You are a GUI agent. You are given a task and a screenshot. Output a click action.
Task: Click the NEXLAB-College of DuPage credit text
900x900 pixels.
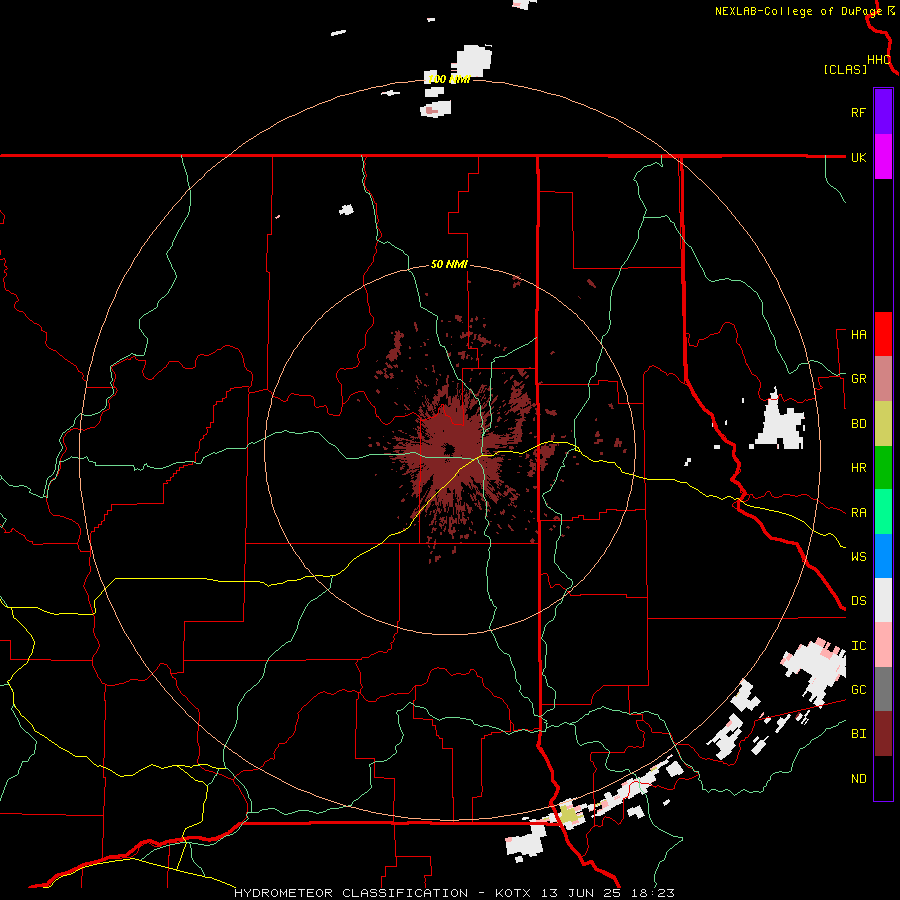tap(799, 11)
